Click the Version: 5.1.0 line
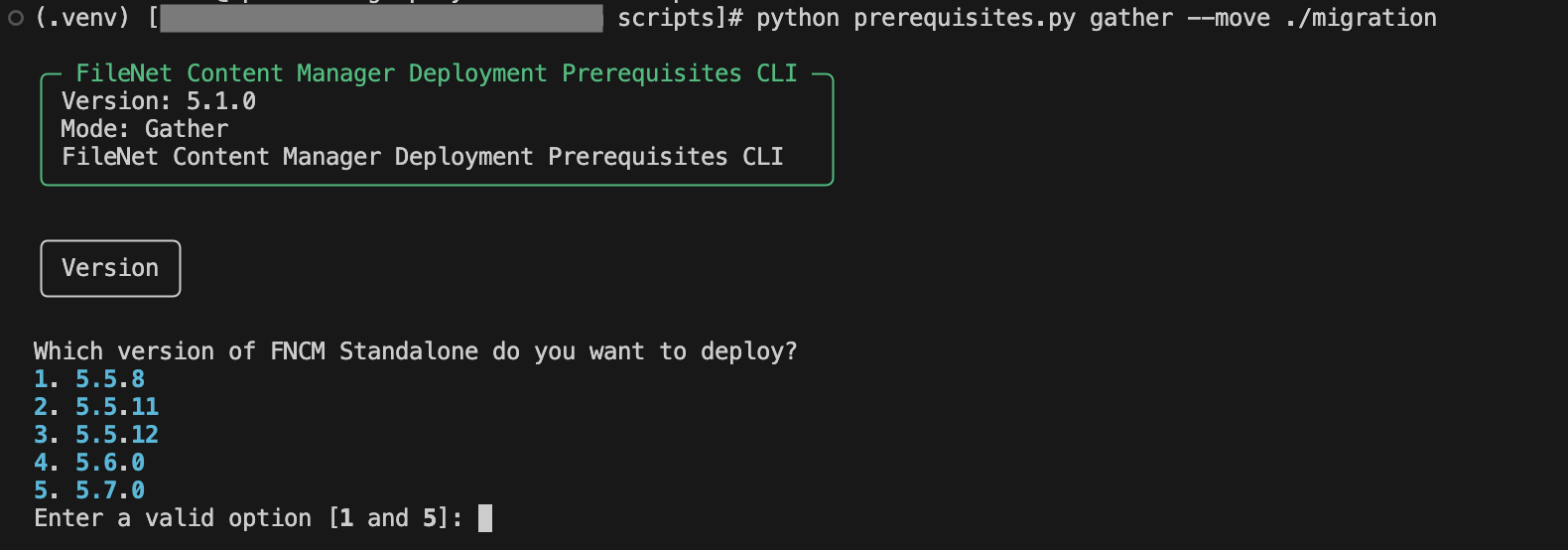 (159, 101)
